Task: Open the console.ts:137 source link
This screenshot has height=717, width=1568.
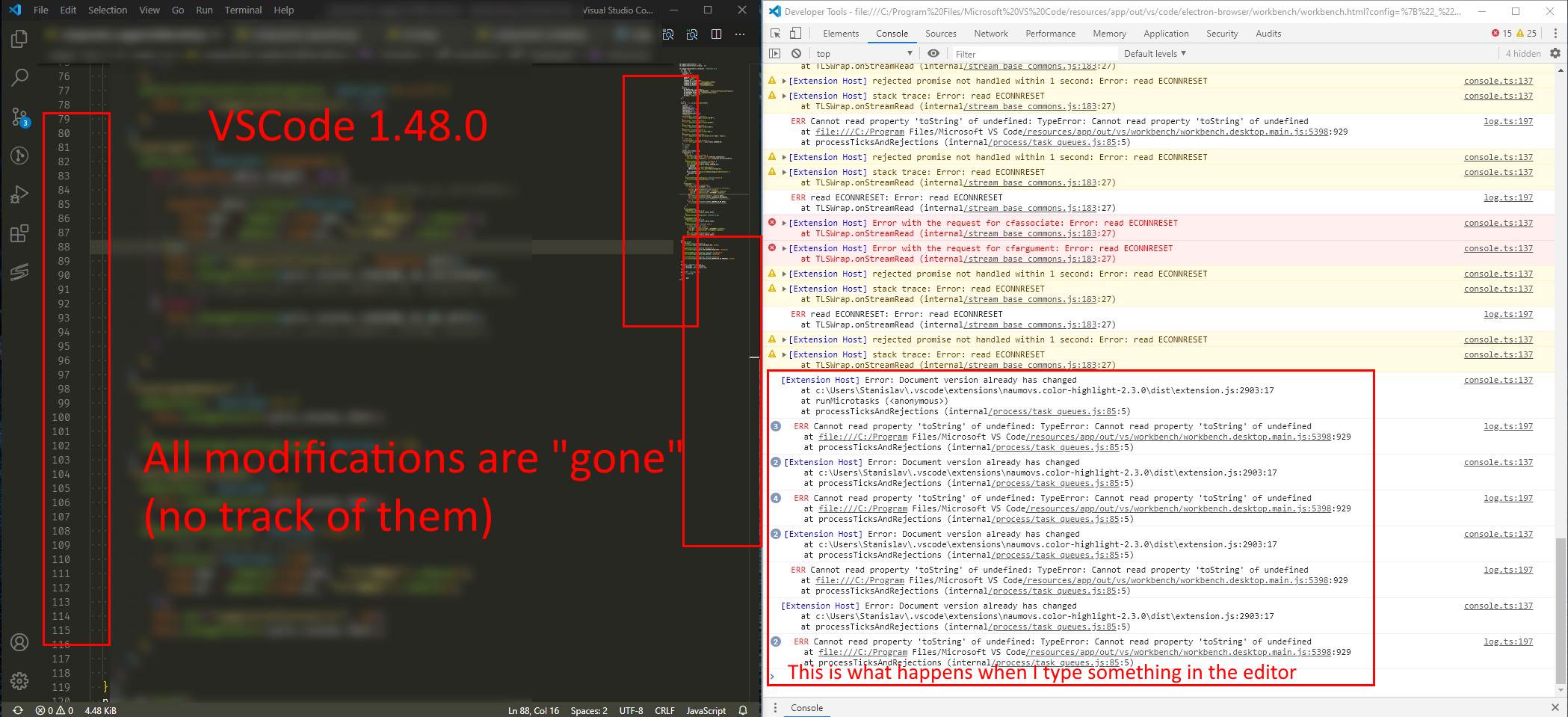Action: [1497, 81]
